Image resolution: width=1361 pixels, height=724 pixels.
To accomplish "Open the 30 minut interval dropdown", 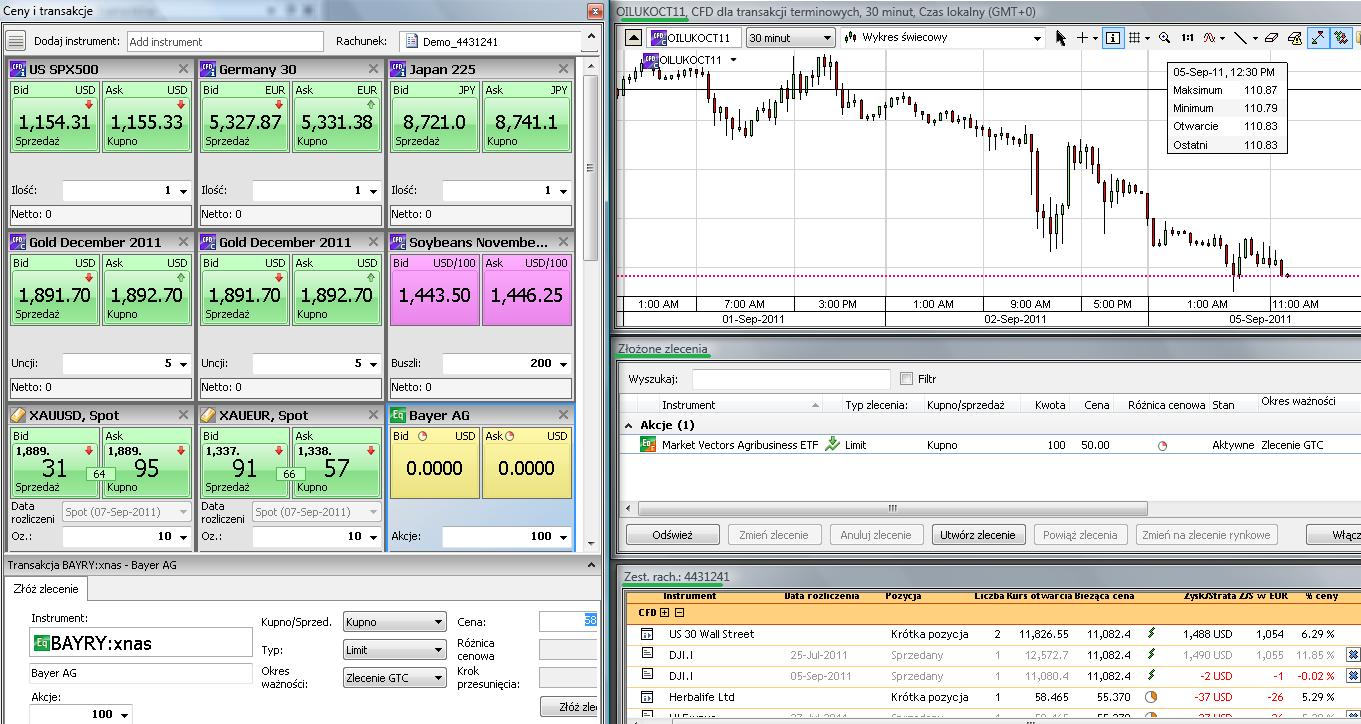I will pyautogui.click(x=791, y=38).
